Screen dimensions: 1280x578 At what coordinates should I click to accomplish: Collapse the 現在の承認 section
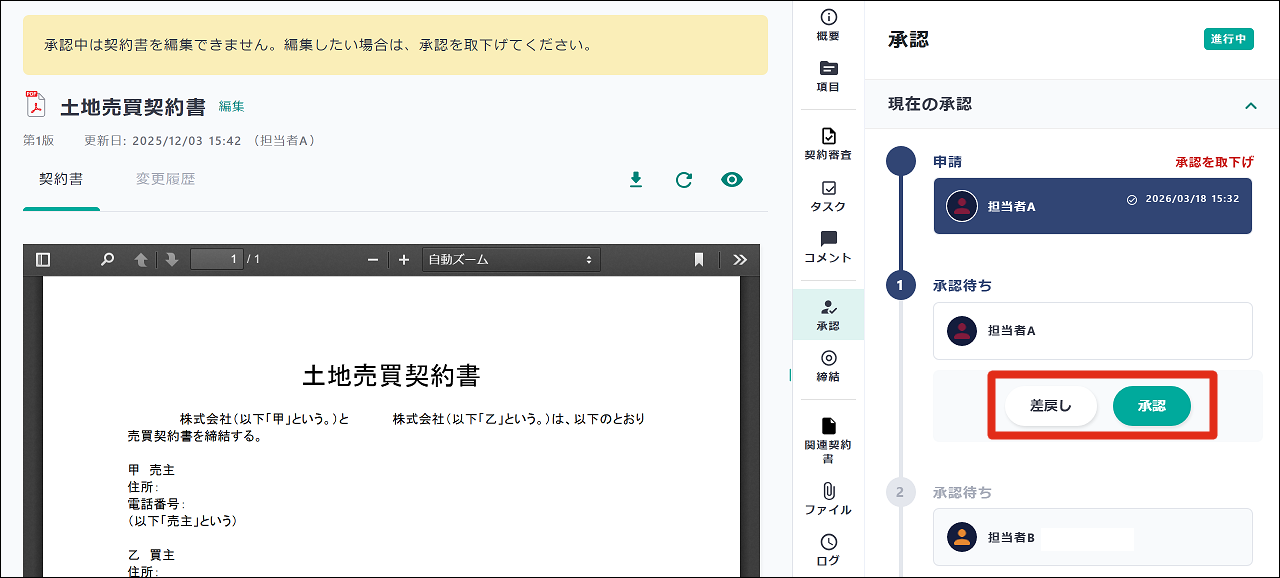coord(1250,105)
